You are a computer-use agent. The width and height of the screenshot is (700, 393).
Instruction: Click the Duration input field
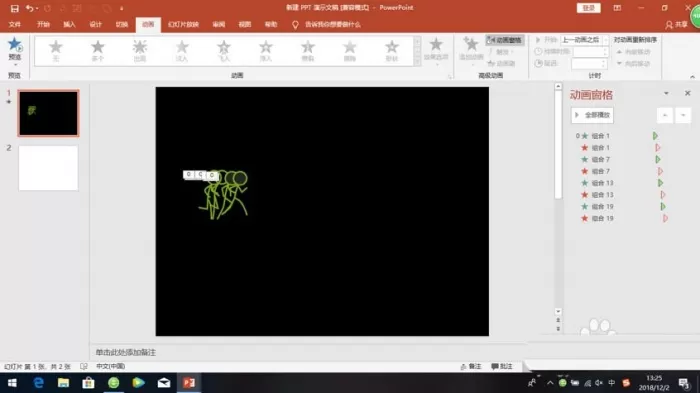click(x=589, y=52)
